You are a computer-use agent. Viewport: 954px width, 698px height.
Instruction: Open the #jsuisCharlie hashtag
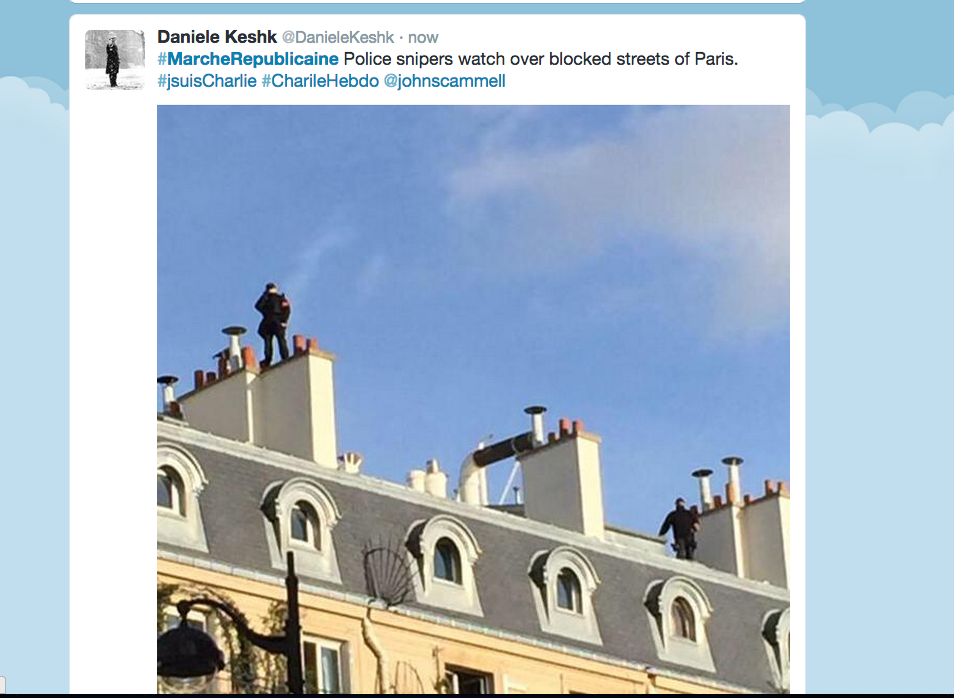click(x=207, y=81)
